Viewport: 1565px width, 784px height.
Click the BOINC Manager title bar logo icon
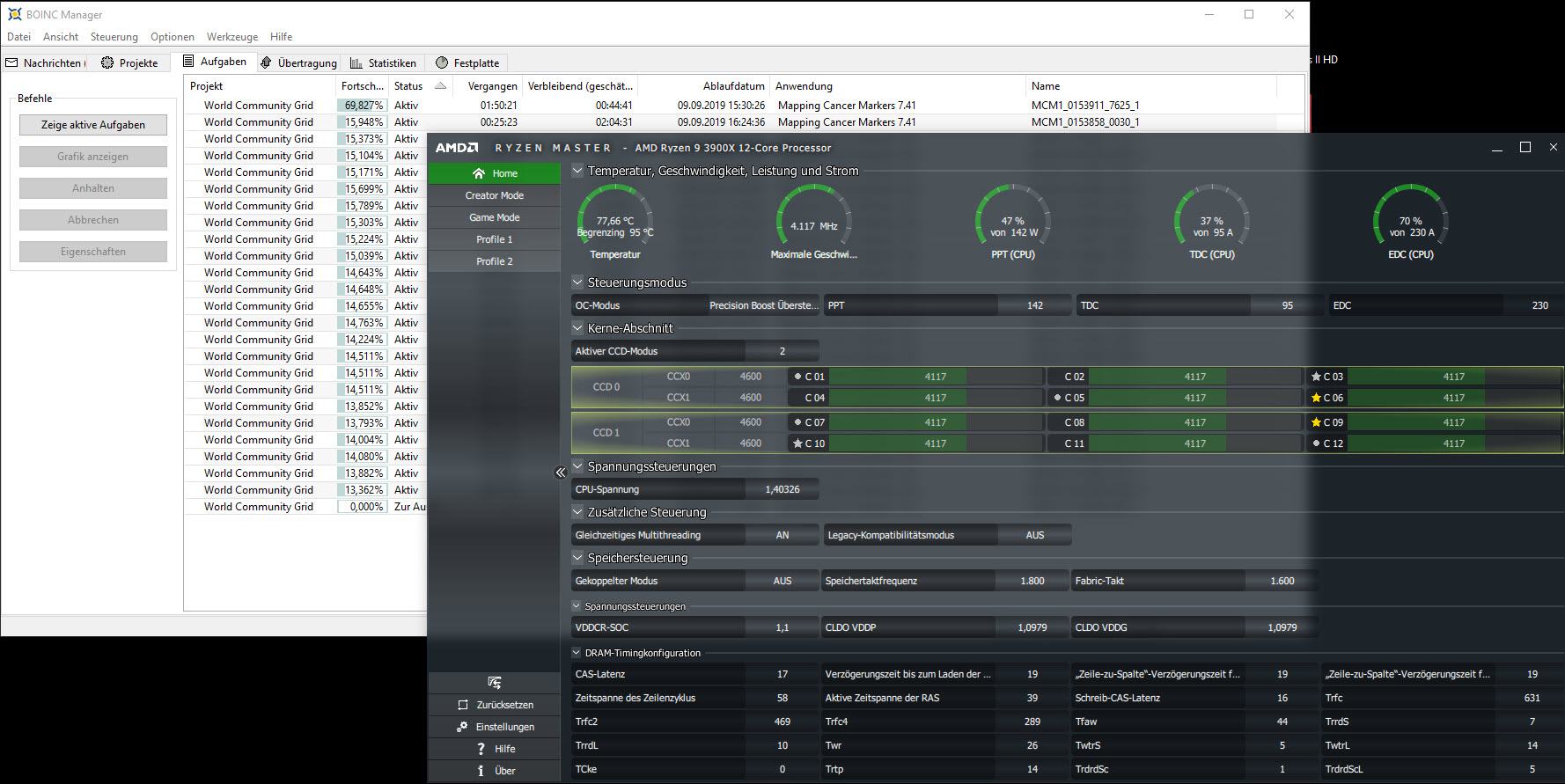click(x=14, y=14)
